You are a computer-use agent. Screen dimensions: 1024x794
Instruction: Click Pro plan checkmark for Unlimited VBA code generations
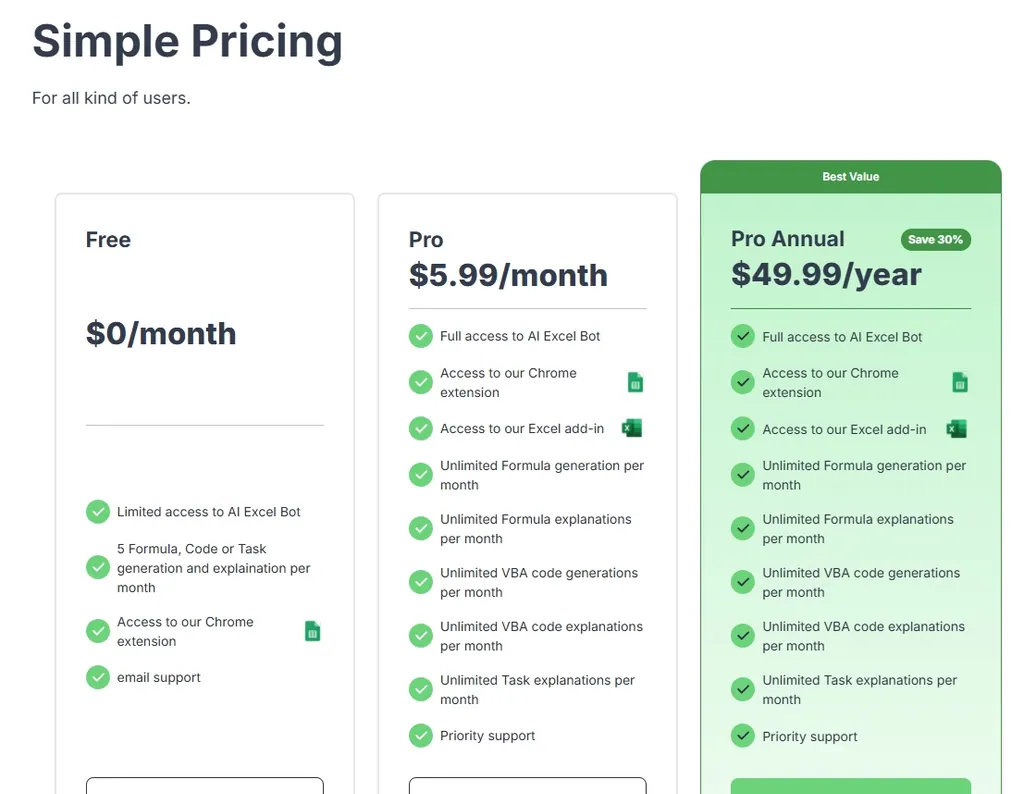click(x=421, y=582)
